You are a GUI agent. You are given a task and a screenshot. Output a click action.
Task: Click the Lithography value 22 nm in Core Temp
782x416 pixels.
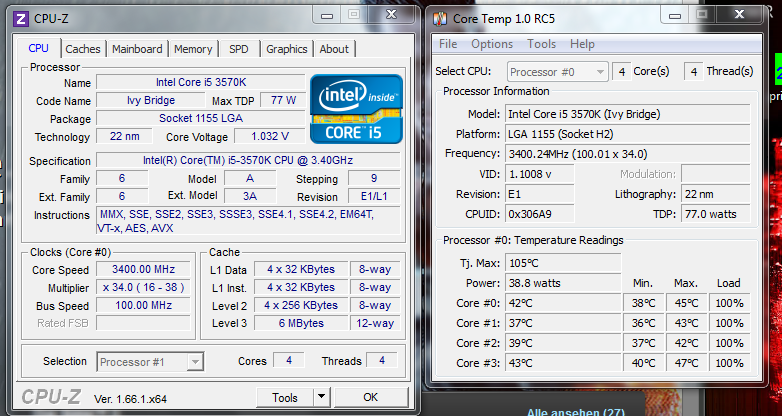click(x=716, y=194)
